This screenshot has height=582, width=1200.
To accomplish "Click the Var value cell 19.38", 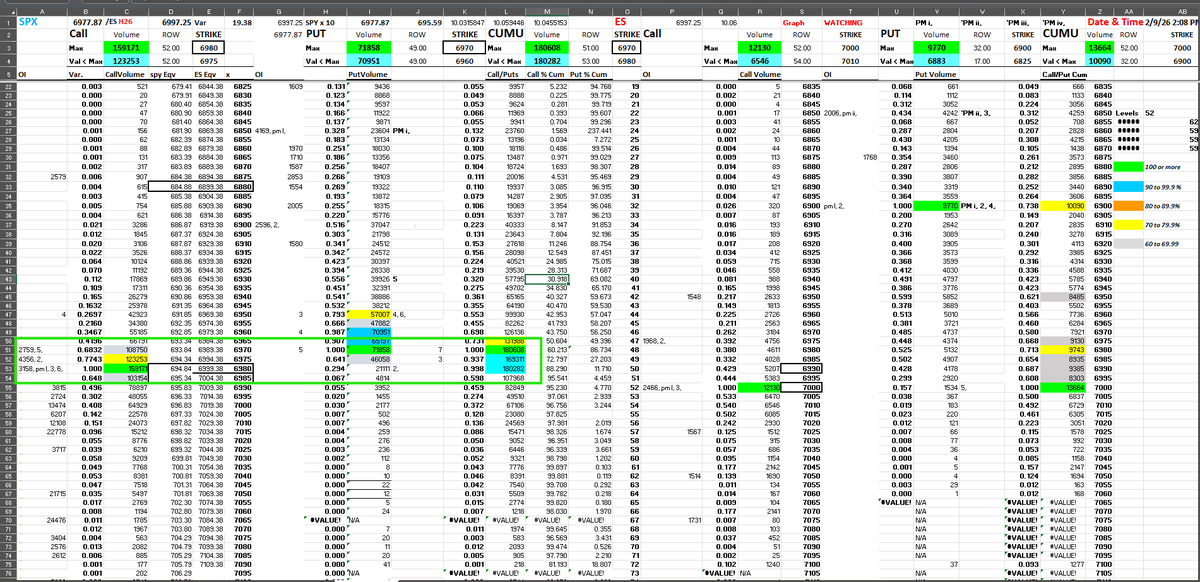I will coord(240,20).
